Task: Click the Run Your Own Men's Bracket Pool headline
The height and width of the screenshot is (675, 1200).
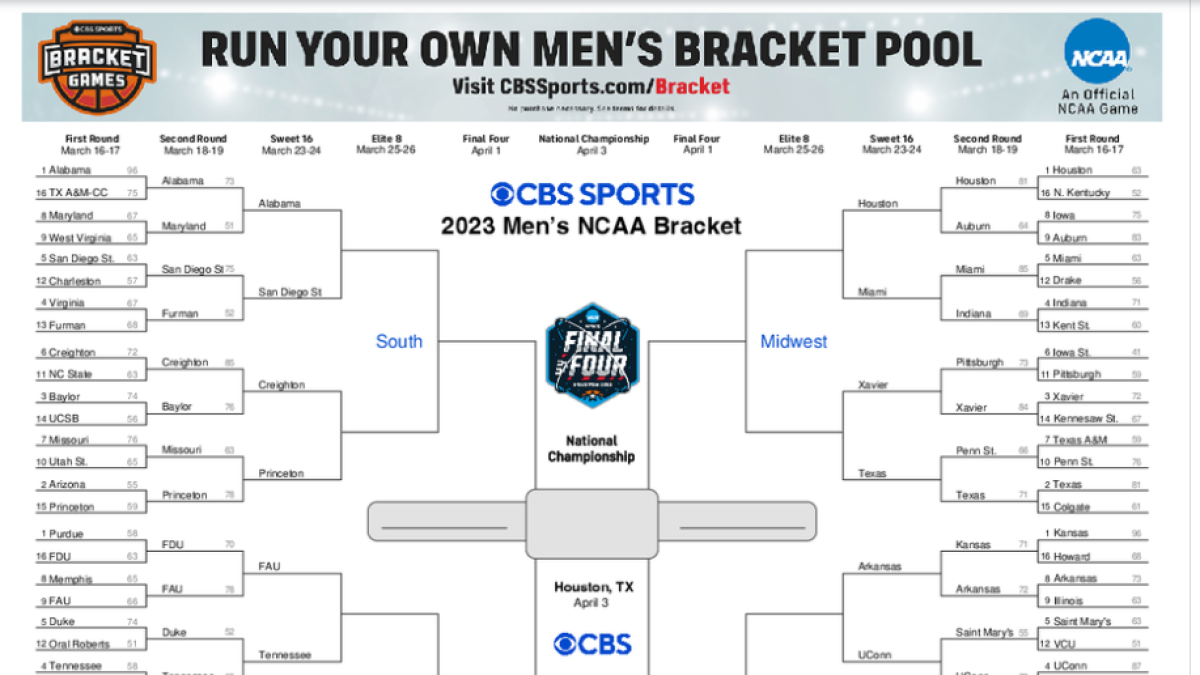Action: tap(591, 48)
